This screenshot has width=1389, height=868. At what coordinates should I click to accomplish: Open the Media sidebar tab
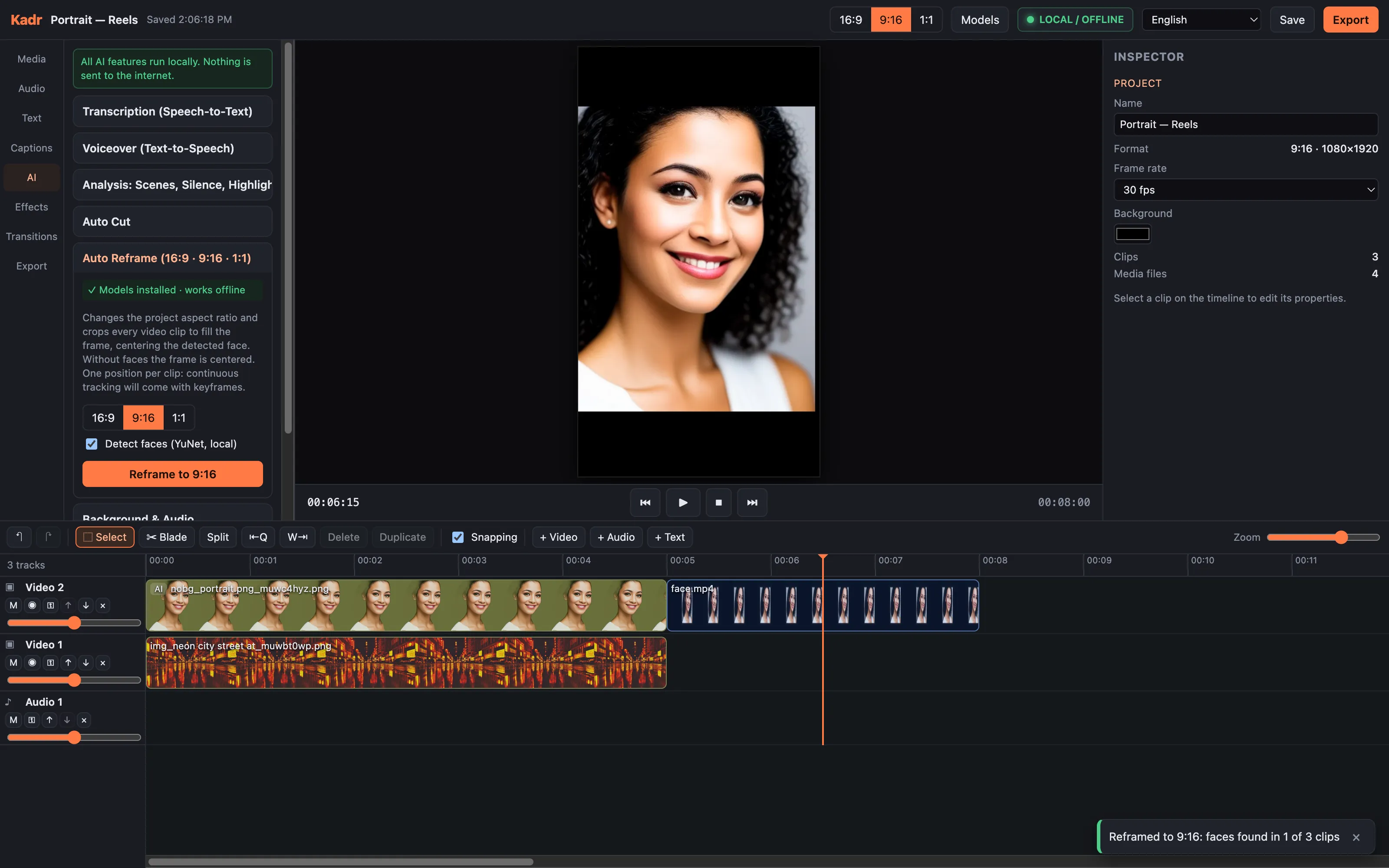32,59
